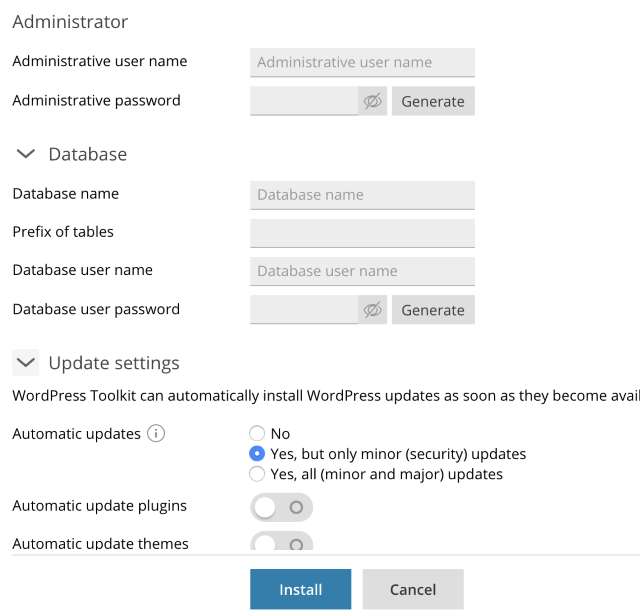Image resolution: width=640 pixels, height=614 pixels.
Task: Click the Database user name field
Action: tap(362, 271)
